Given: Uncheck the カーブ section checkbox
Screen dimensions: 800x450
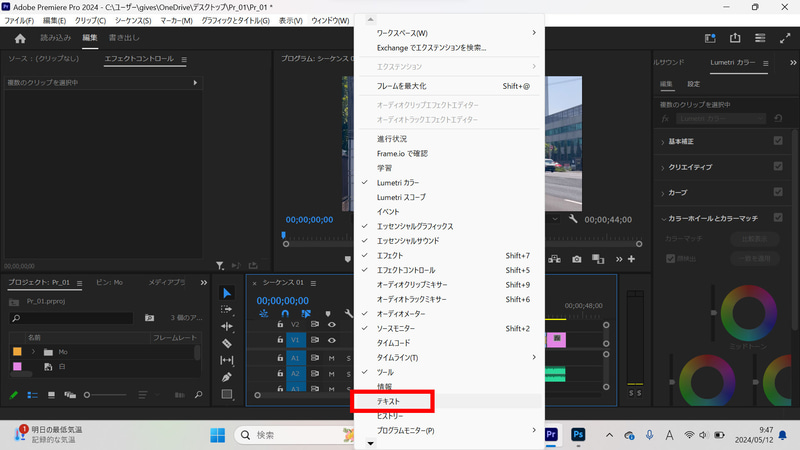Looking at the screenshot, I should pos(778,192).
